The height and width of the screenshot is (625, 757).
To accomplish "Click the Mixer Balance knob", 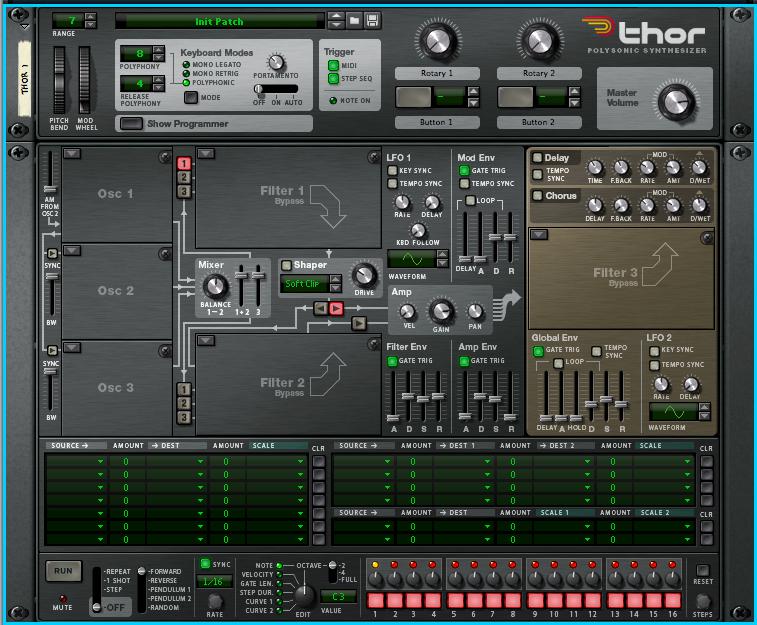I will 215,286.
